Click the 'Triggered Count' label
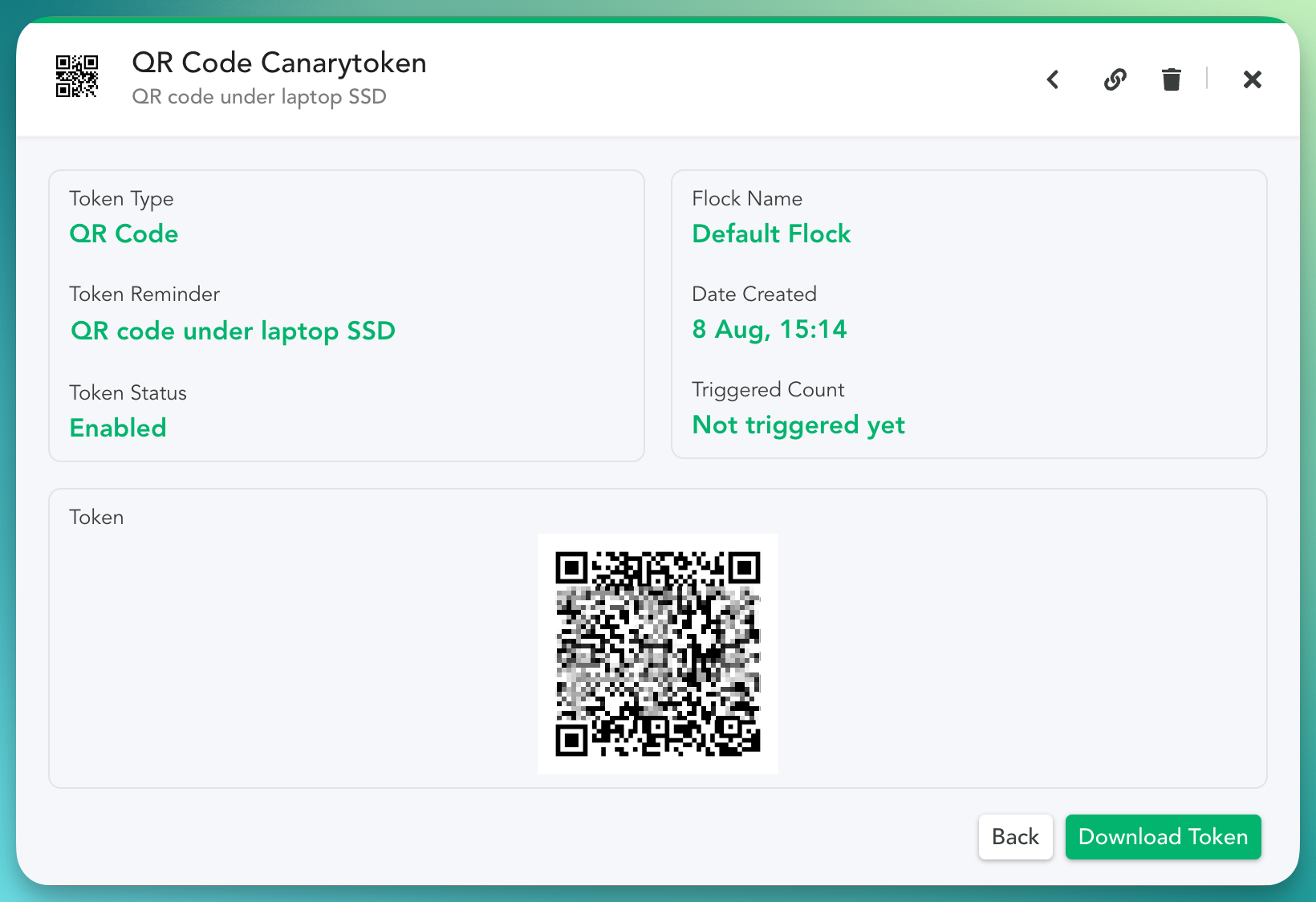 point(768,390)
